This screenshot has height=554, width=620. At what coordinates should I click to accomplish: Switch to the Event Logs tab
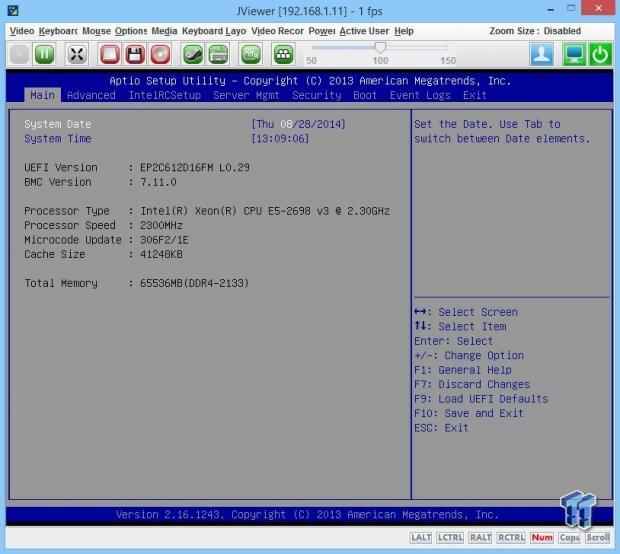420,95
